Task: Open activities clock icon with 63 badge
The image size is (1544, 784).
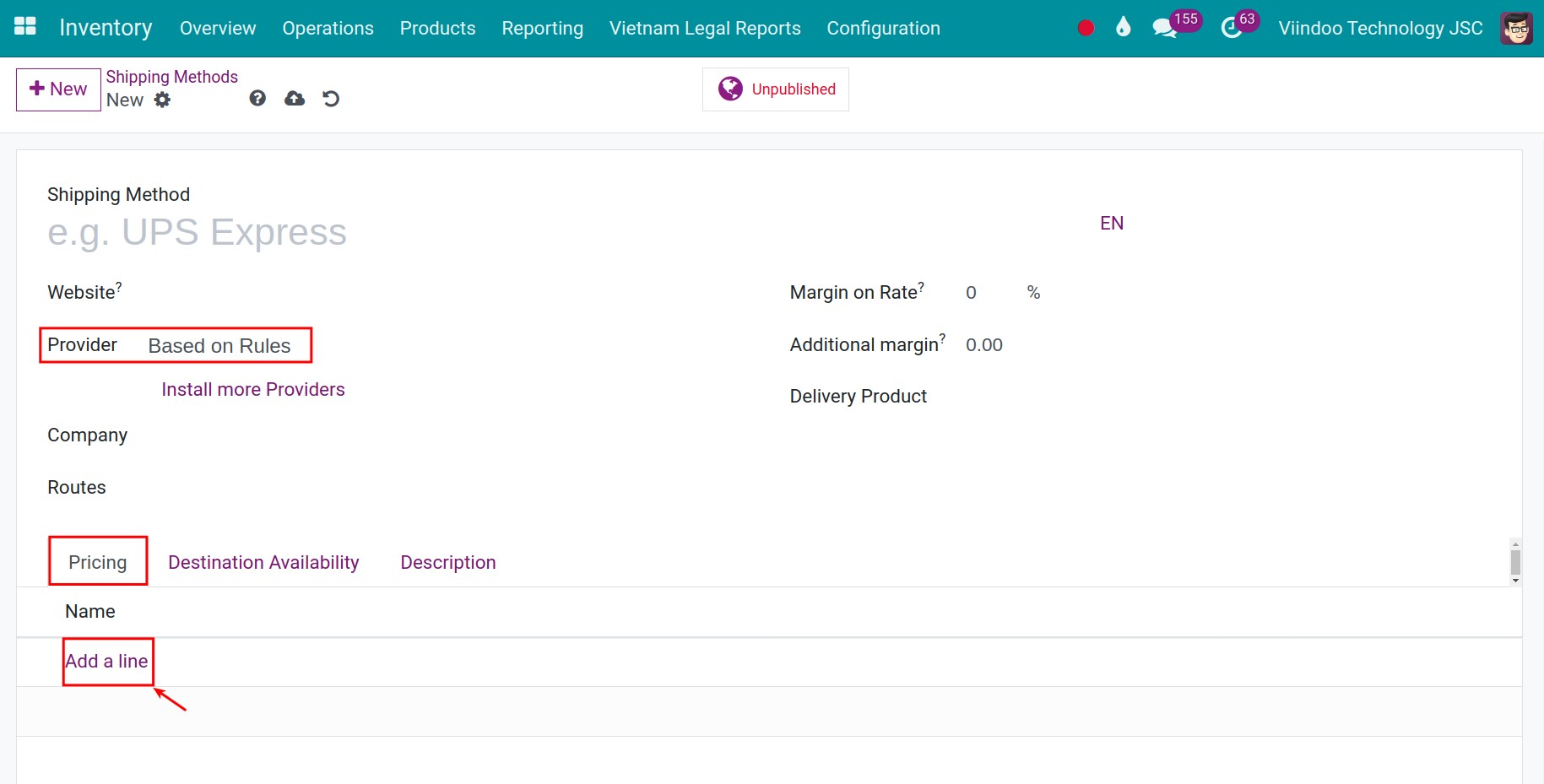Action: point(1232,28)
